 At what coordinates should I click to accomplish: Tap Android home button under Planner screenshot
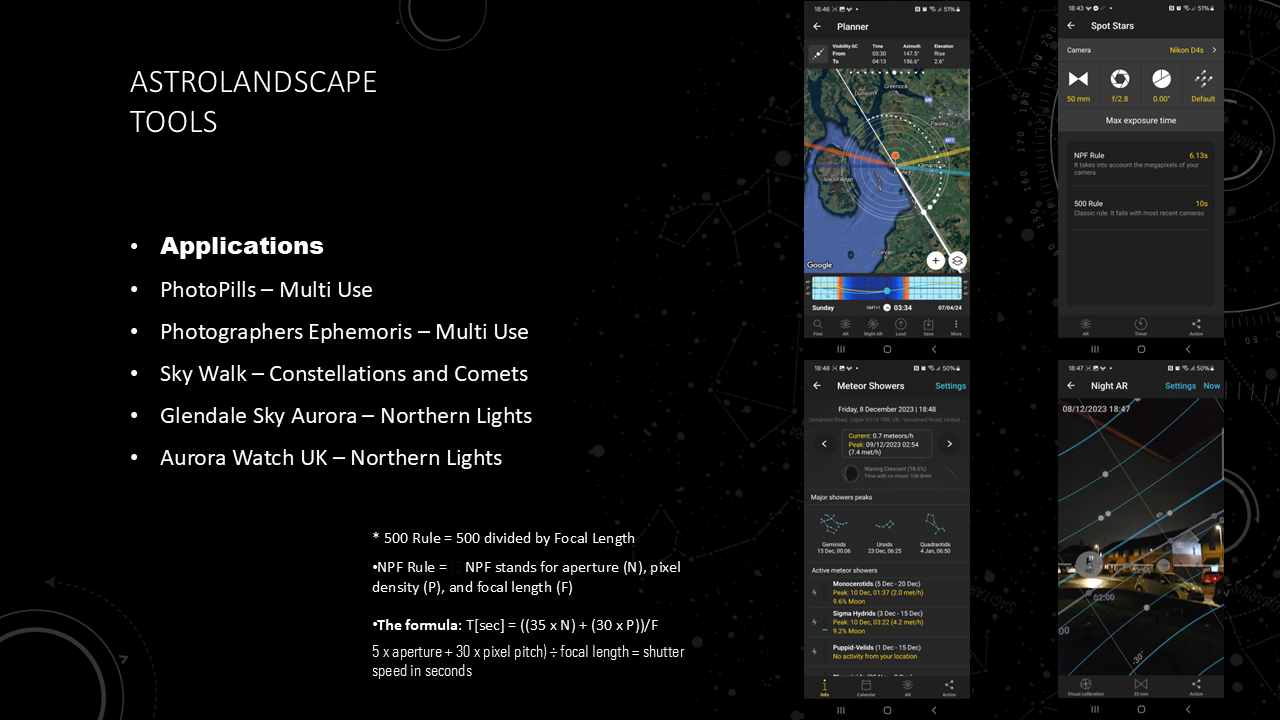(887, 350)
